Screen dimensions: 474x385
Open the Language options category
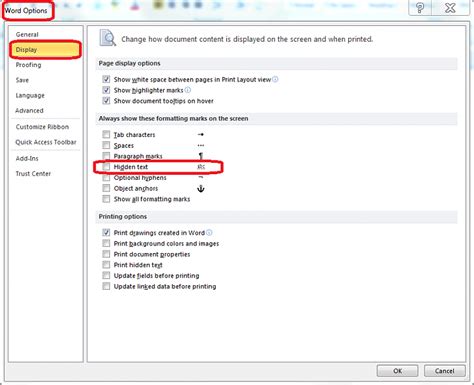pos(30,95)
